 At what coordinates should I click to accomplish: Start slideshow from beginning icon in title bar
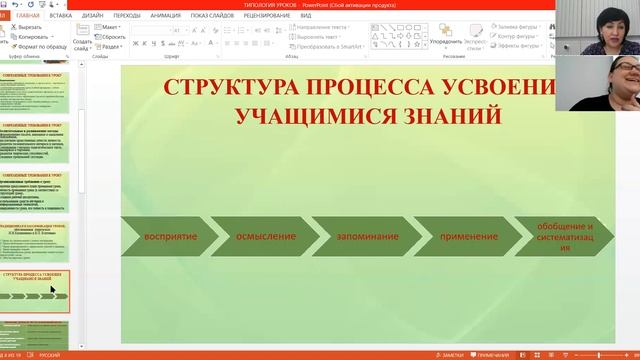click(x=42, y=4)
